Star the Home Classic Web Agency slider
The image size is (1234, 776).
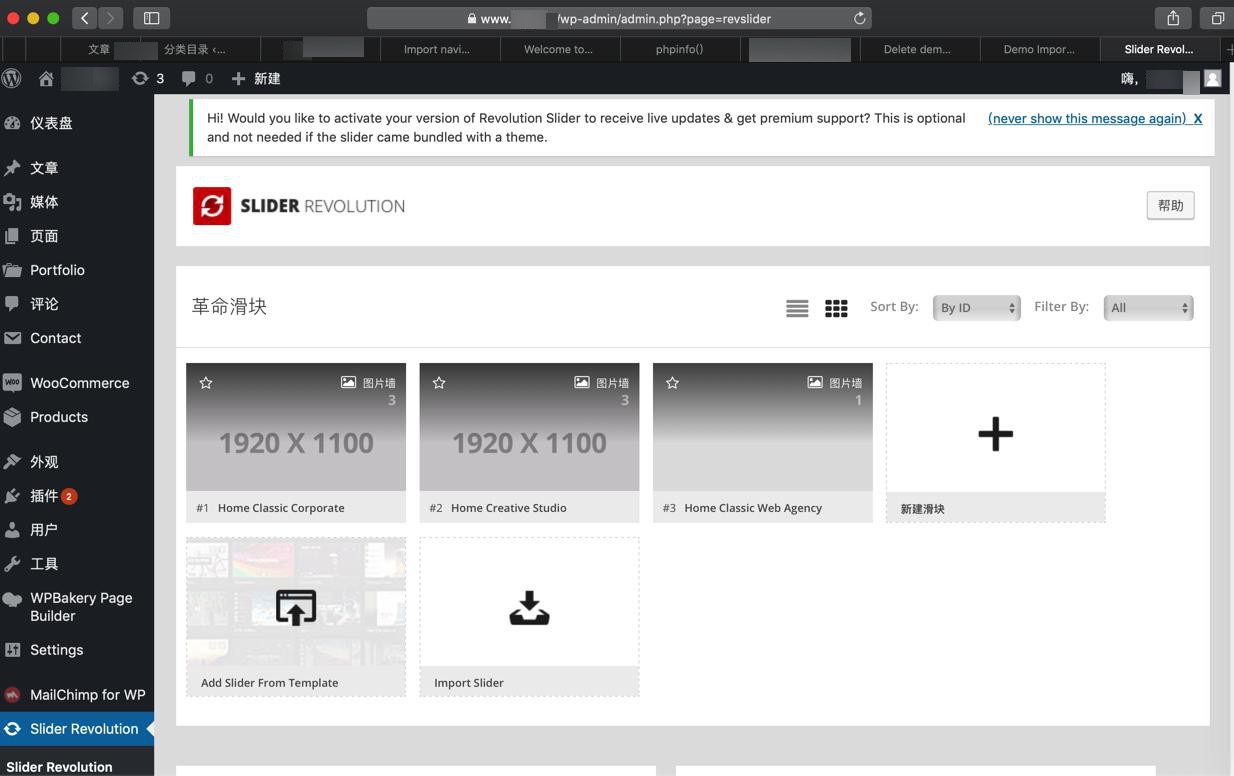(672, 383)
